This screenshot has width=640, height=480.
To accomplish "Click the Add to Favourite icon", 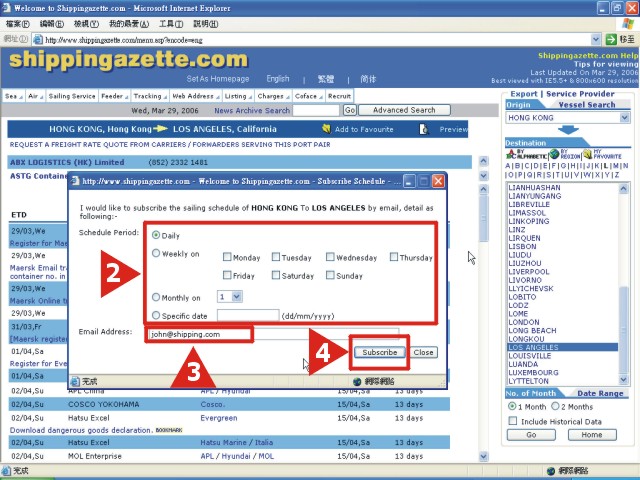I will coord(326,129).
